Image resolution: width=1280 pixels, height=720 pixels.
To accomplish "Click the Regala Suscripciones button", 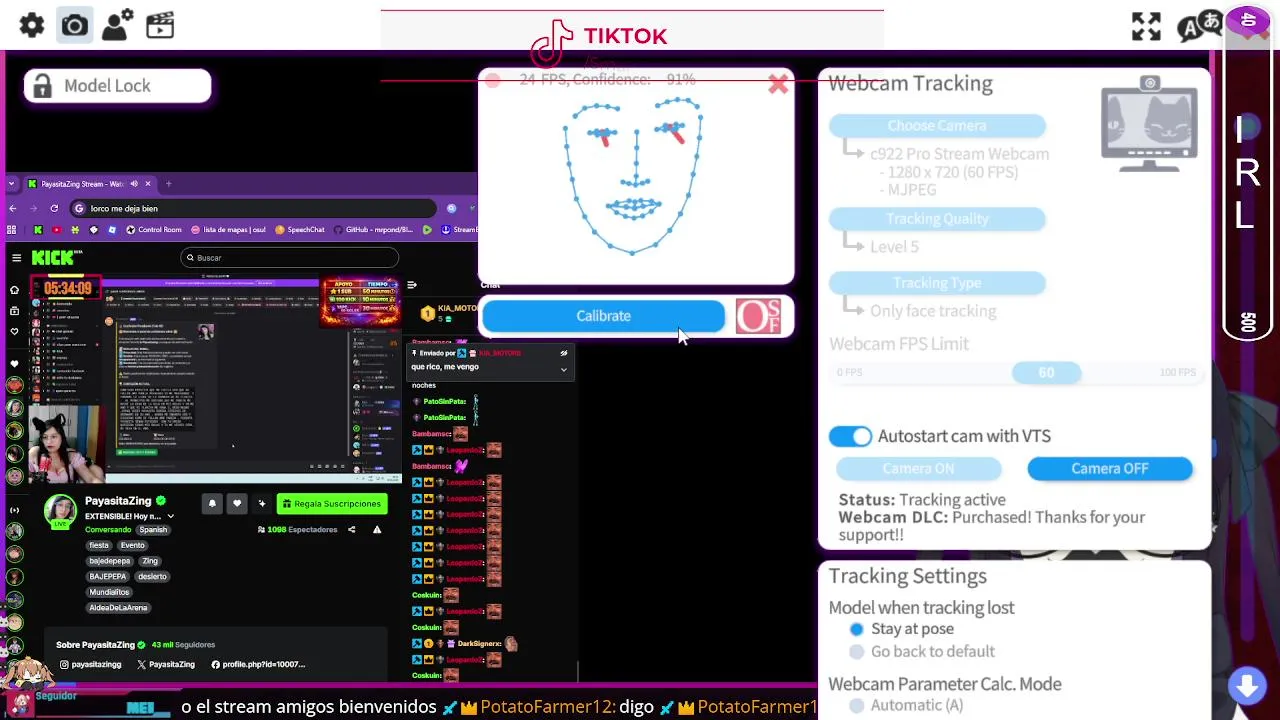I will pyautogui.click(x=331, y=504).
